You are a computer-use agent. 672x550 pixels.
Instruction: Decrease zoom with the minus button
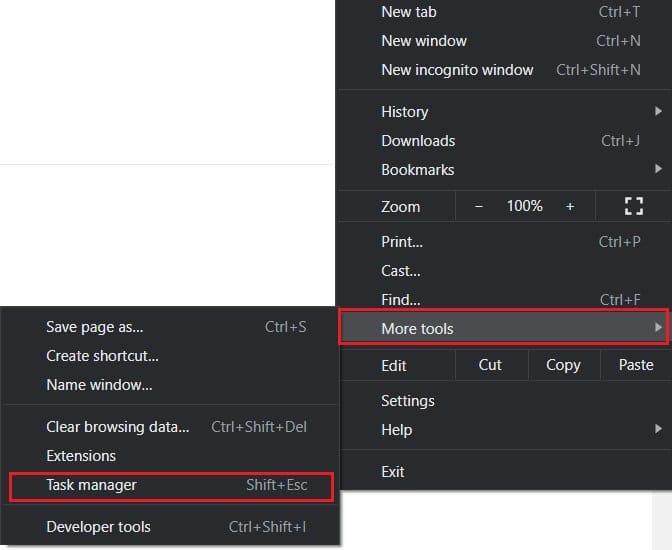479,207
